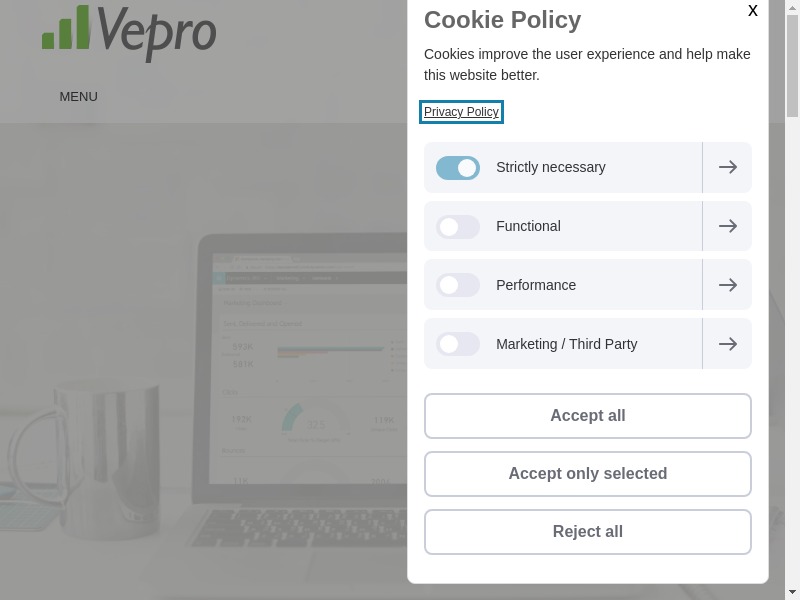Toggle the Strictly necessary cookies switch
The height and width of the screenshot is (600, 800).
pos(458,168)
